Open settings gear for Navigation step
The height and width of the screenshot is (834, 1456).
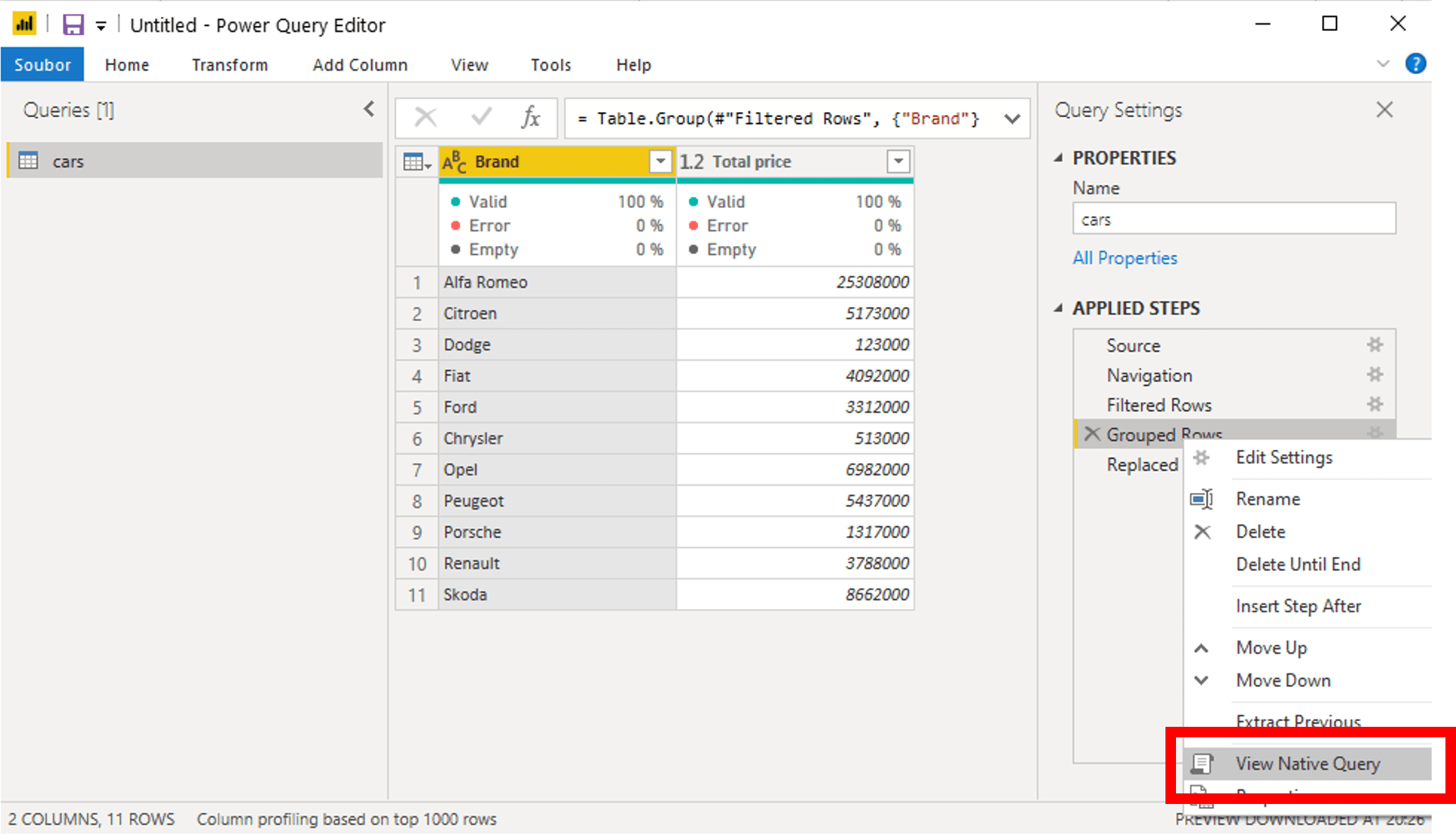pos(1375,374)
